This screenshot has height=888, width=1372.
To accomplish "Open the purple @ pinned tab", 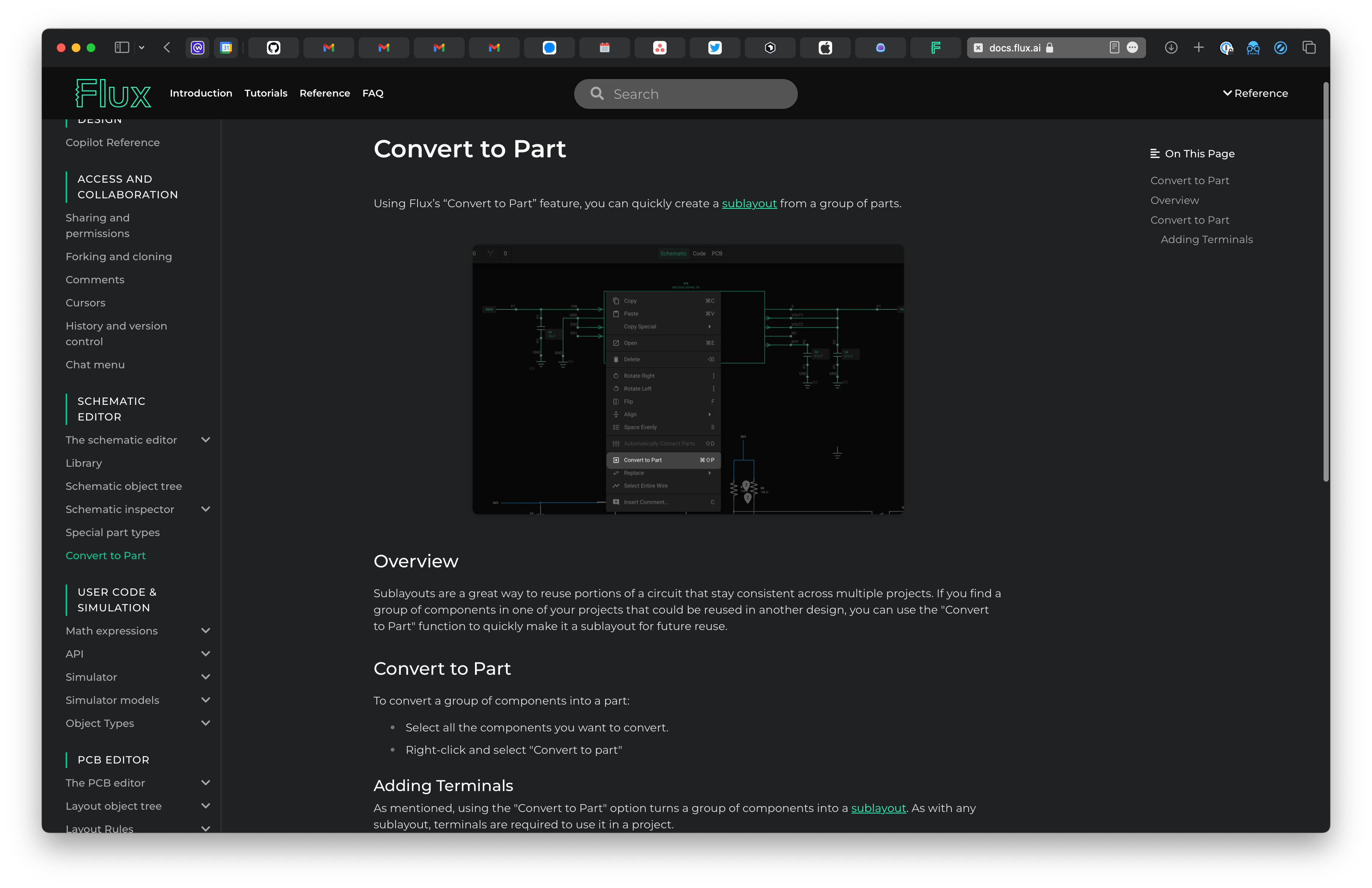I will click(x=198, y=47).
